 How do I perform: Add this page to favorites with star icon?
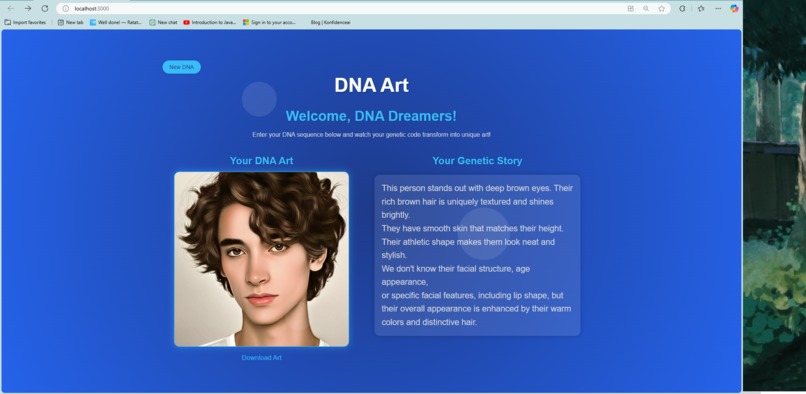[x=662, y=9]
